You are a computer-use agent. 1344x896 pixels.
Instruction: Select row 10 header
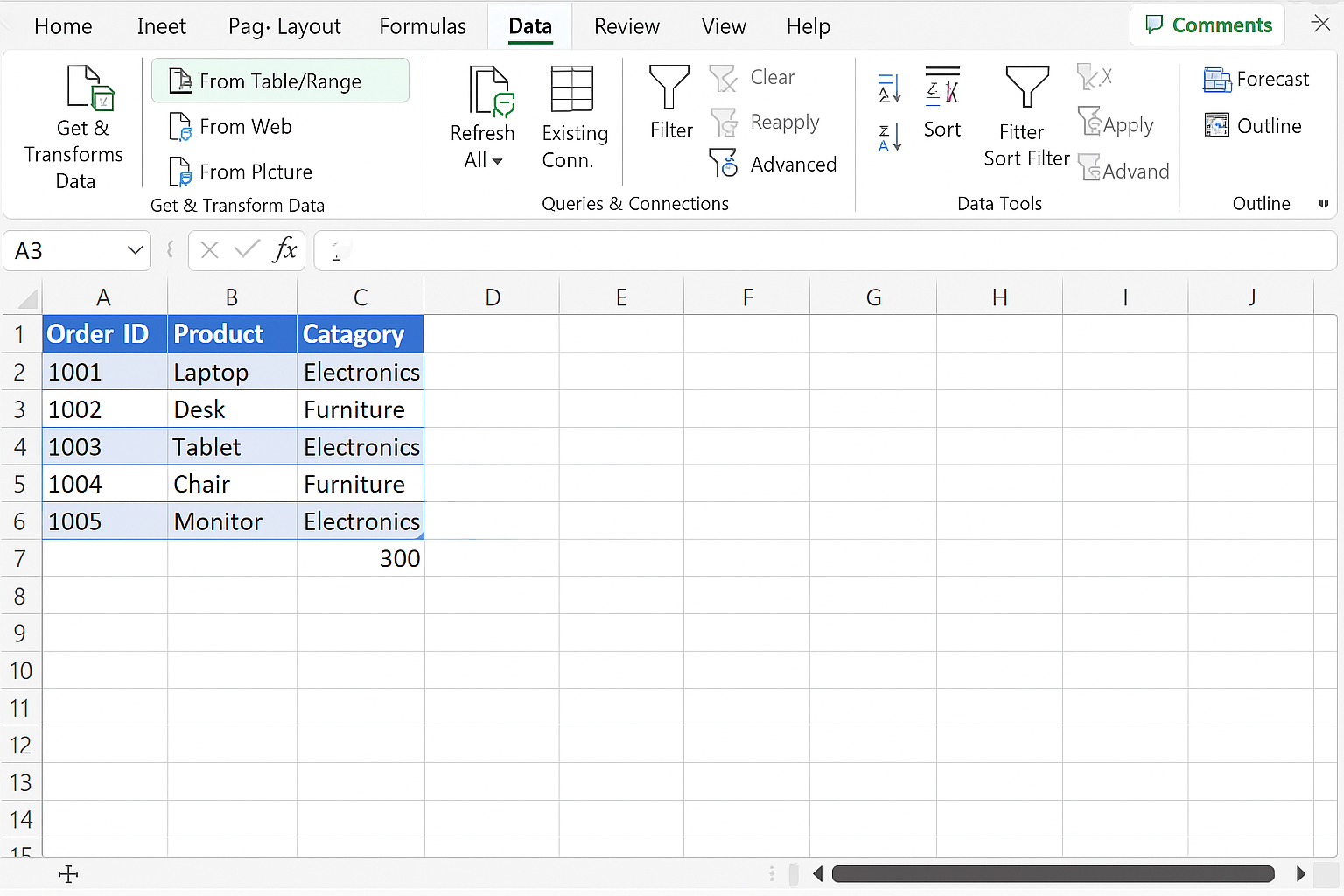[x=20, y=670]
